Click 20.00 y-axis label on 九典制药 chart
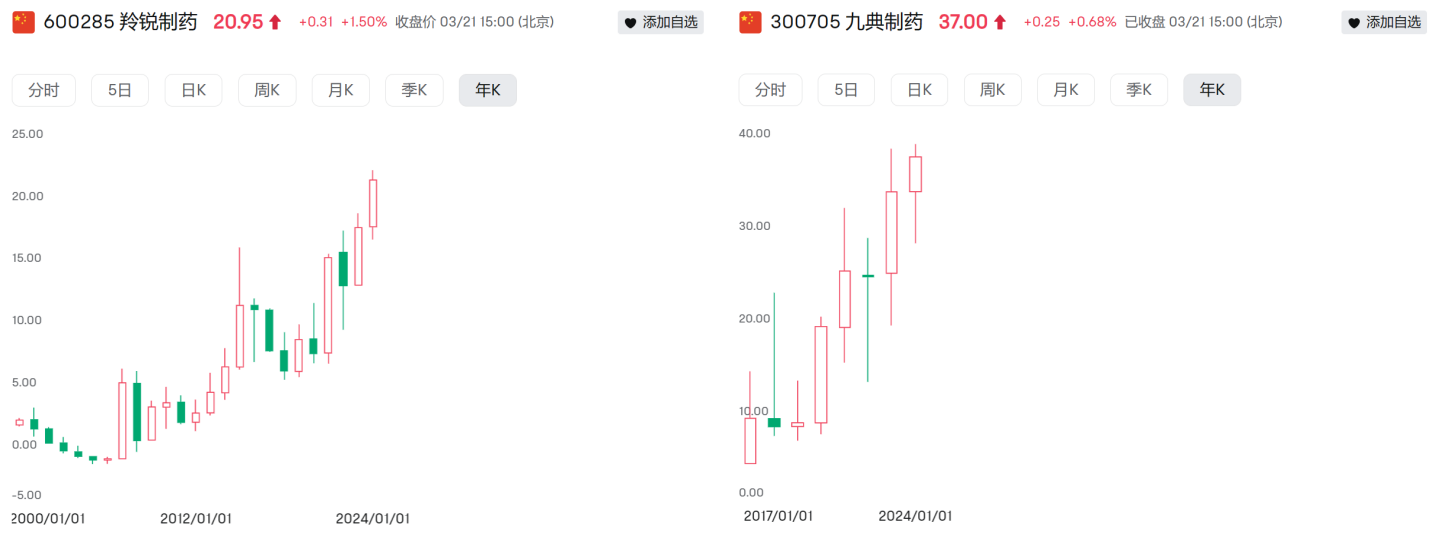 [755, 318]
